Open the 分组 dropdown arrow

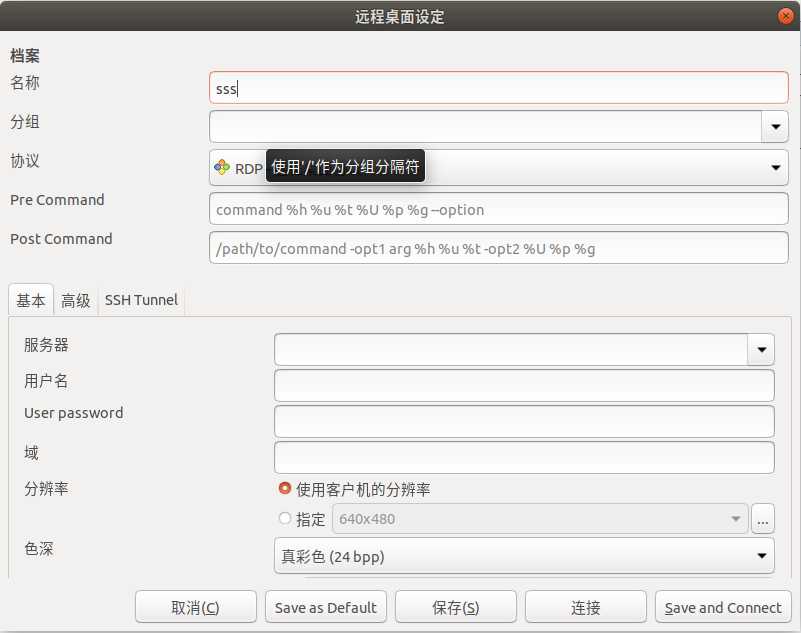tap(775, 126)
